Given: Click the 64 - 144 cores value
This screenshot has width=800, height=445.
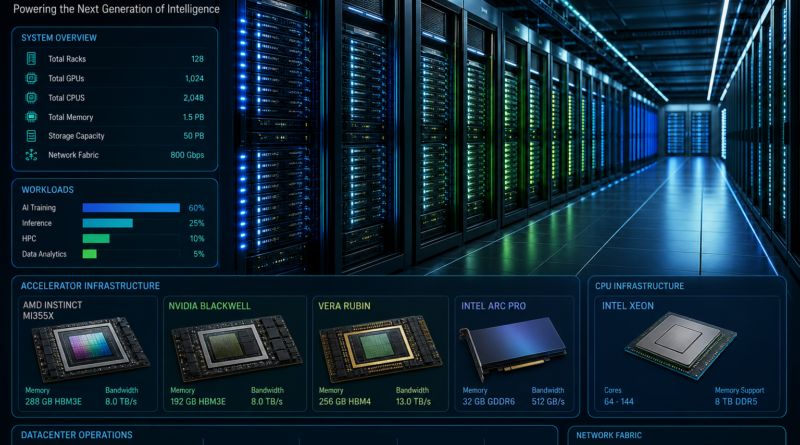Looking at the screenshot, I should (x=619, y=402).
